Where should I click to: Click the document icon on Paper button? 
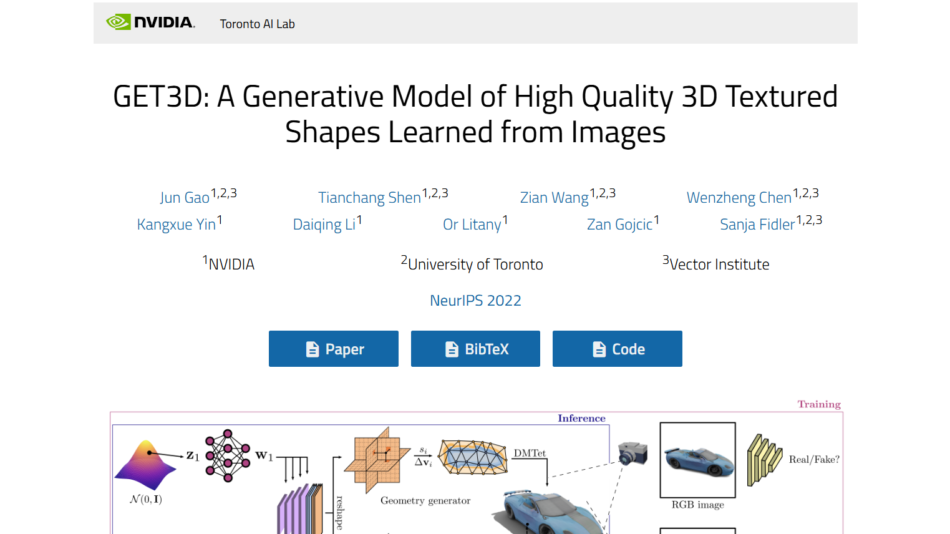pyautogui.click(x=312, y=349)
